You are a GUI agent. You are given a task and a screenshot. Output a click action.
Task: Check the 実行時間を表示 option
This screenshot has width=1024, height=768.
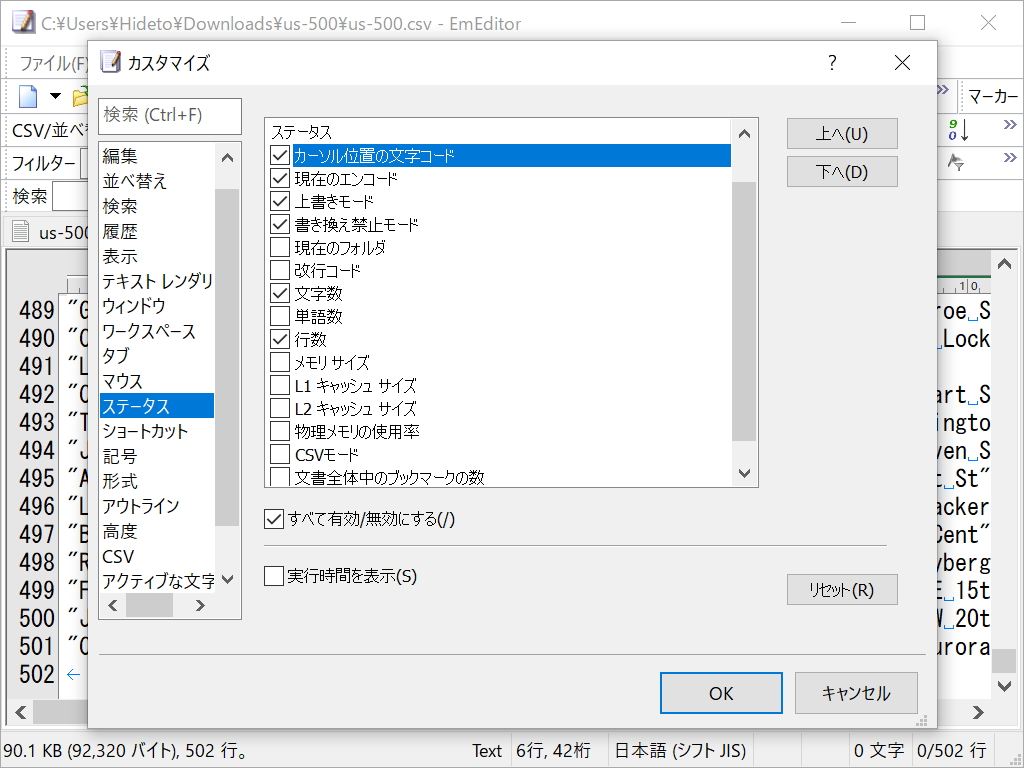pyautogui.click(x=274, y=577)
